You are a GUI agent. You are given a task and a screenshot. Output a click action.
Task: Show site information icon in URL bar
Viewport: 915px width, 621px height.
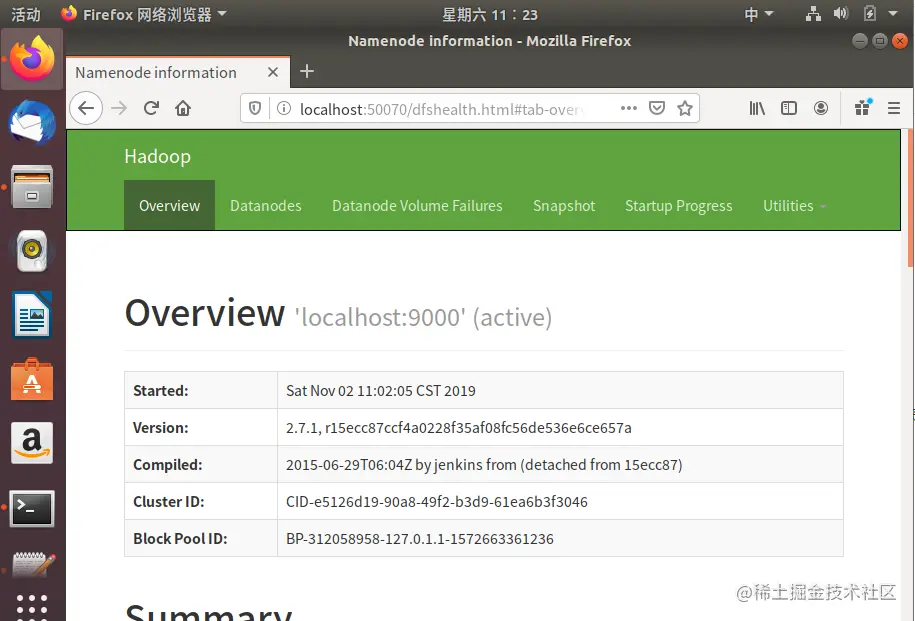tap(284, 109)
